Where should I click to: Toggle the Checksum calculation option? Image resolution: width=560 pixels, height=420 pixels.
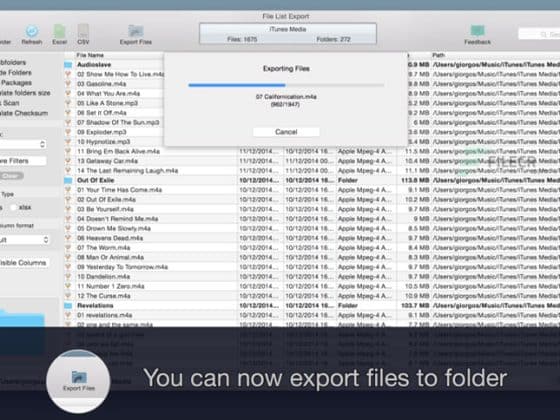click(24, 113)
